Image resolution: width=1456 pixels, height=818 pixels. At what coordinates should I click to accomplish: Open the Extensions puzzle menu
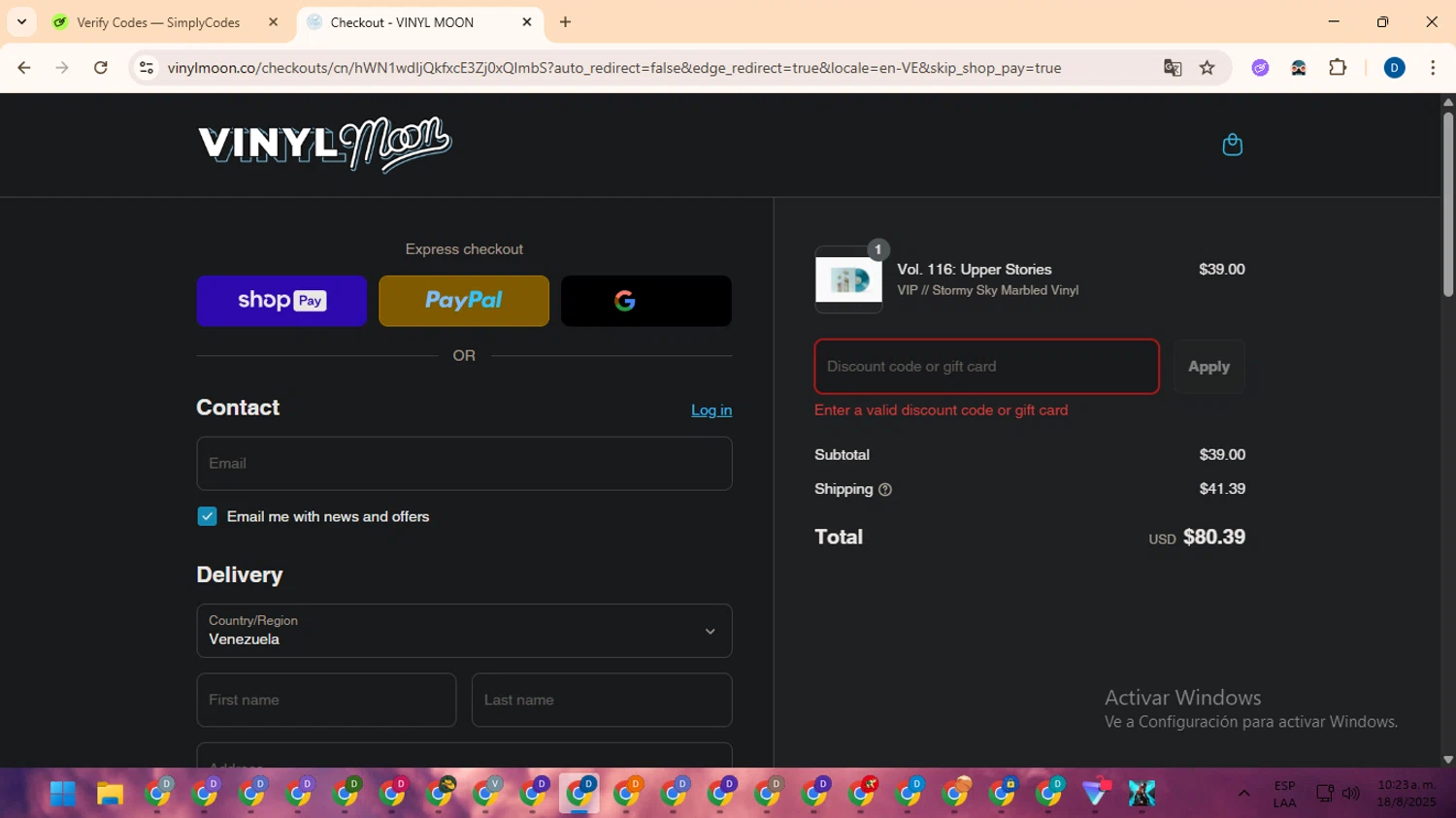coord(1338,68)
